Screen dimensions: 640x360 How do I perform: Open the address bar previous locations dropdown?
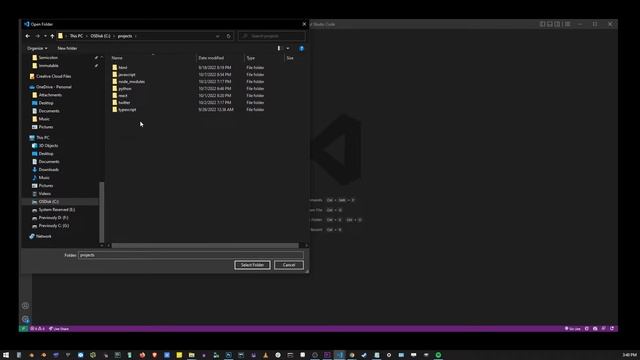coord(218,36)
